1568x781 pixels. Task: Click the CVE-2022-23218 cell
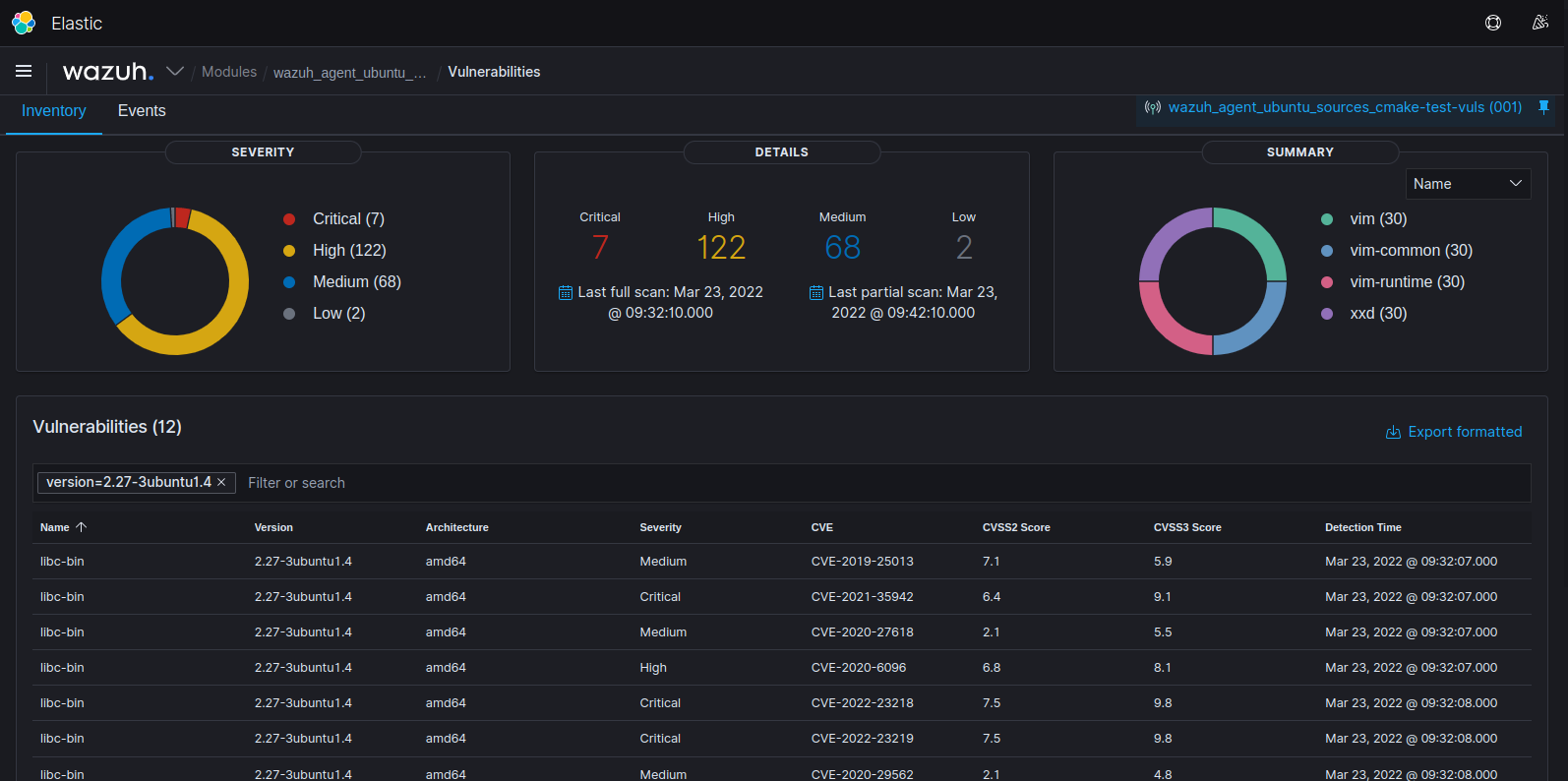[862, 703]
